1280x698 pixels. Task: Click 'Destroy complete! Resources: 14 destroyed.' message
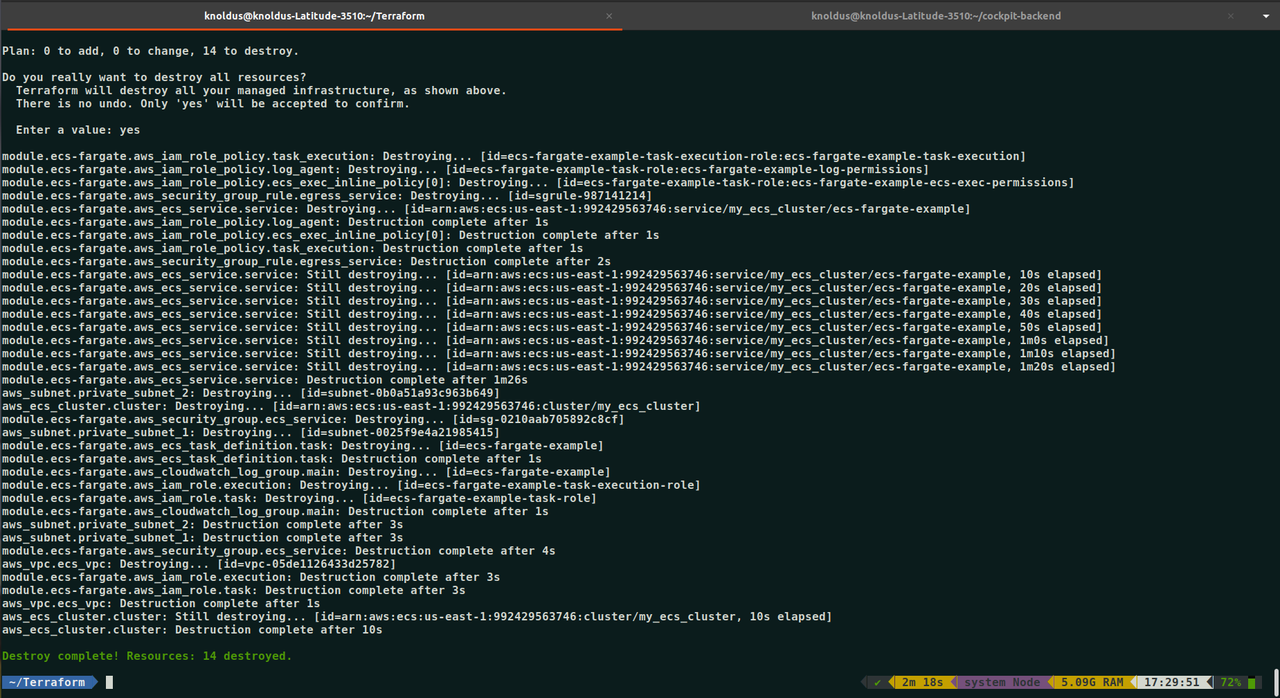pyautogui.click(x=147, y=656)
